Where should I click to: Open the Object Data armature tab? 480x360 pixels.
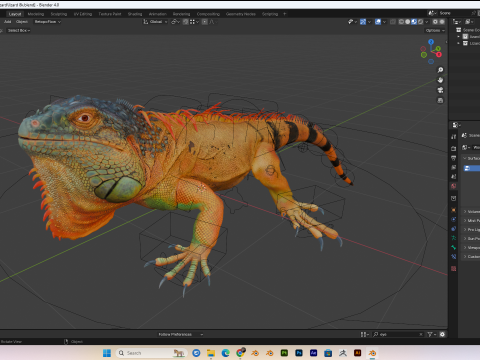tap(454, 238)
